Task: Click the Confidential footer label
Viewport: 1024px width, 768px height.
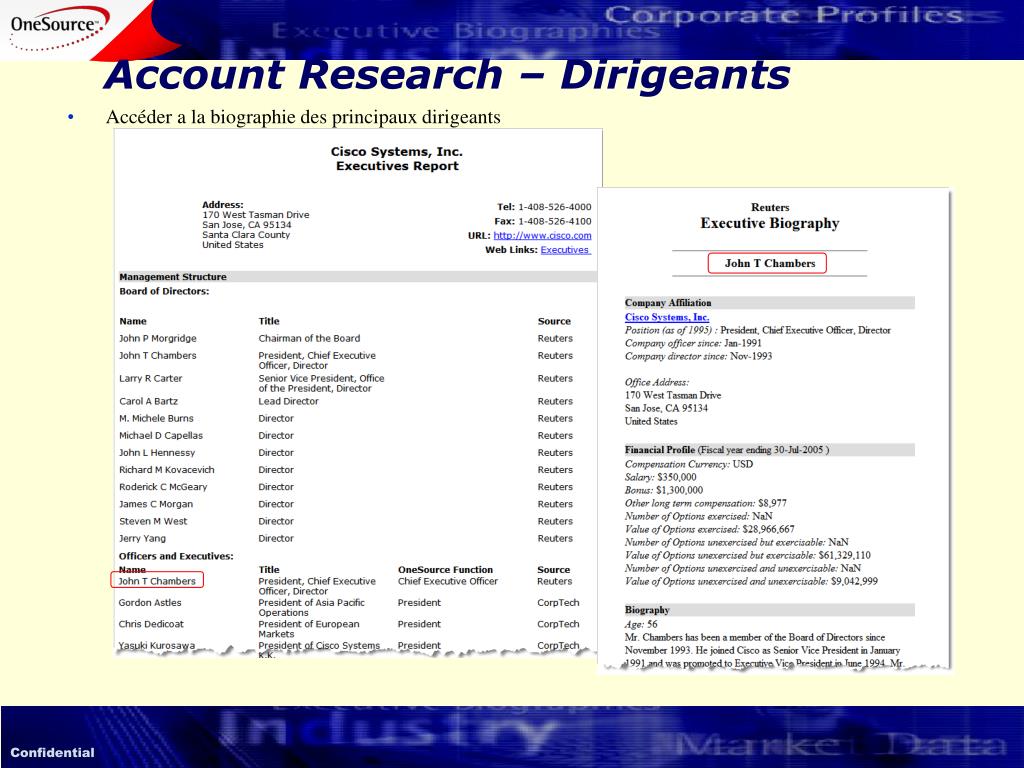Action: tap(52, 752)
